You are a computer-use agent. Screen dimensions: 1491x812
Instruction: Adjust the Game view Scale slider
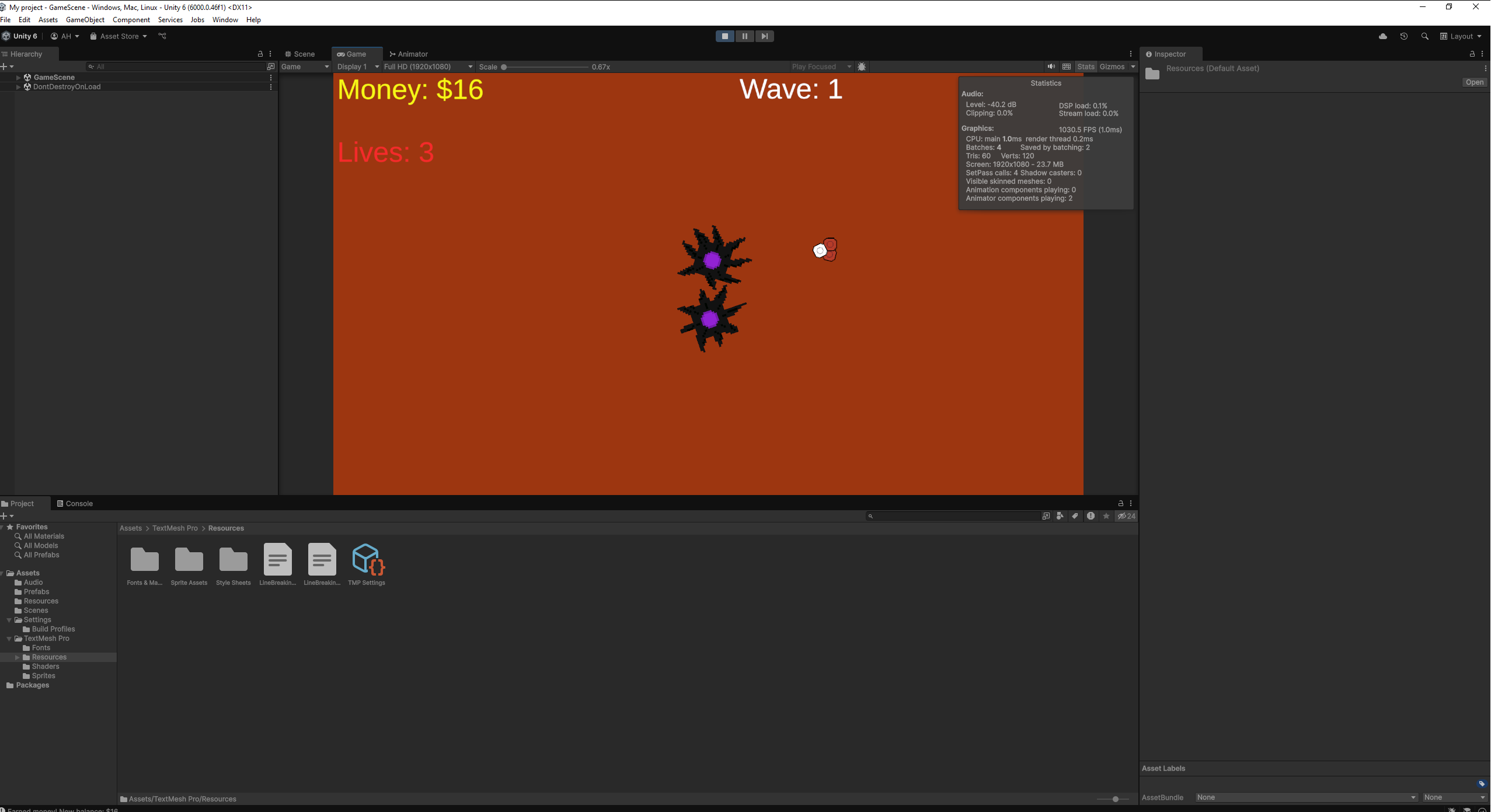504,67
